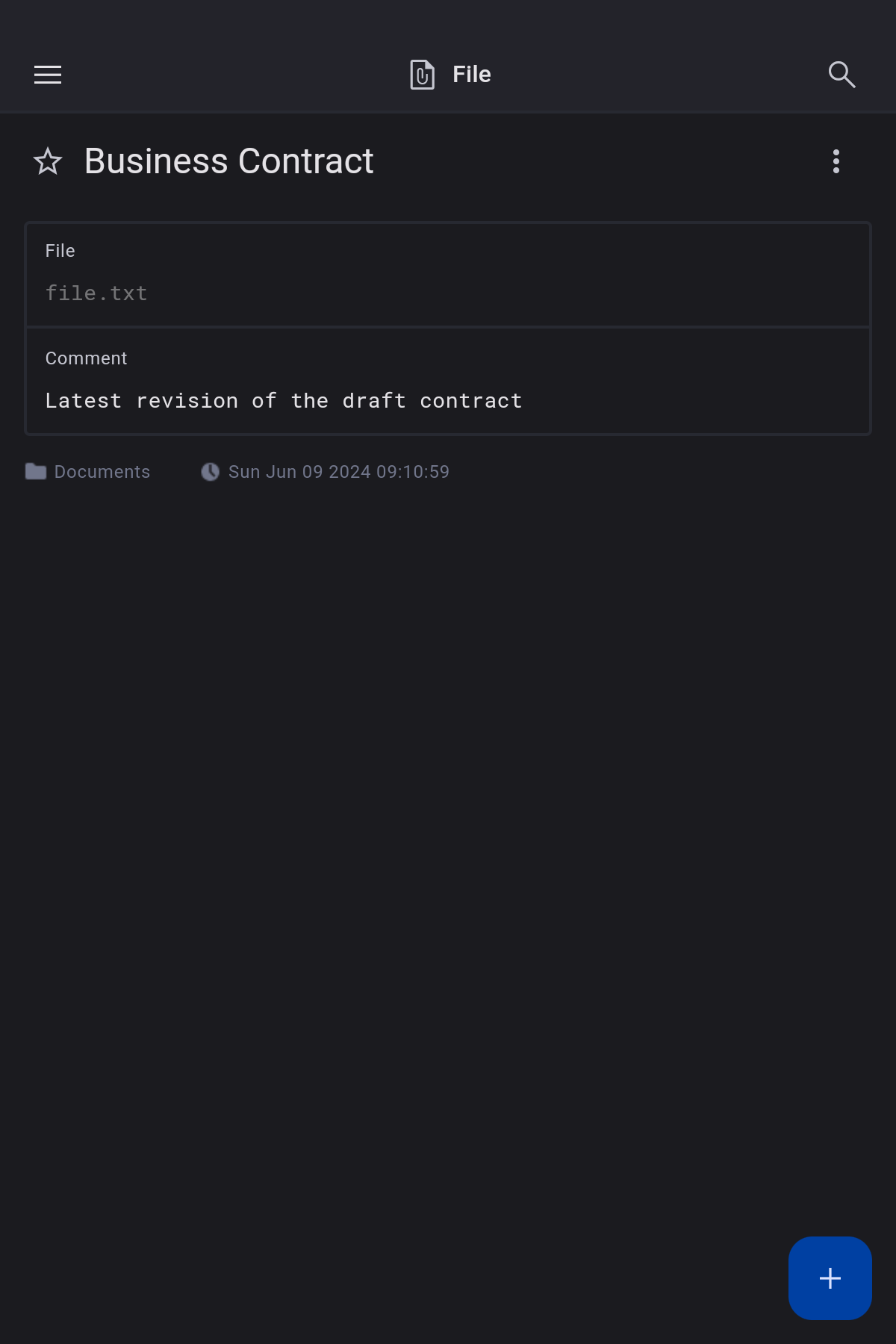
Task: Click the file attachment icon in header
Action: [x=422, y=75]
